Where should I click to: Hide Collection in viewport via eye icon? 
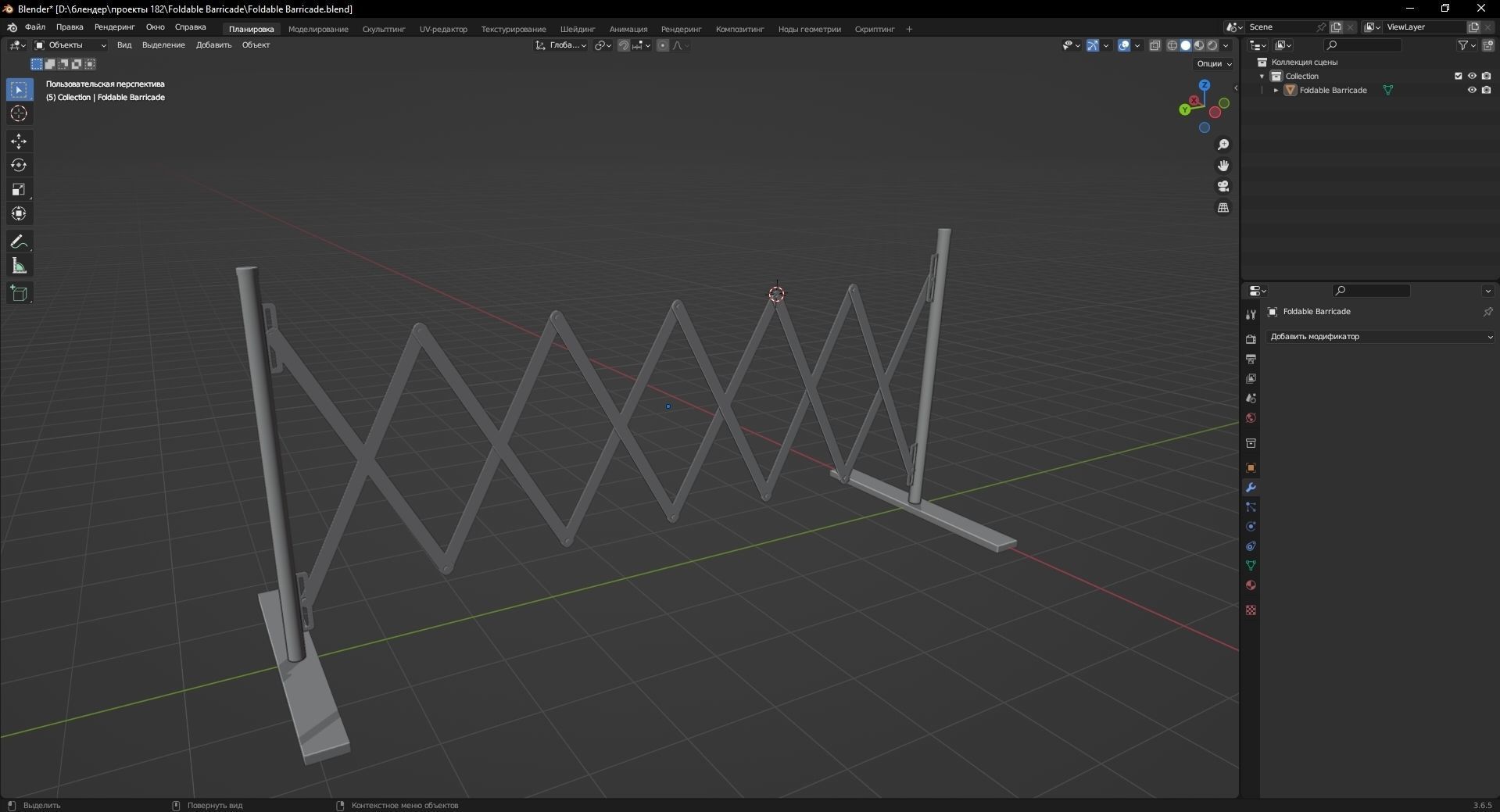point(1472,76)
